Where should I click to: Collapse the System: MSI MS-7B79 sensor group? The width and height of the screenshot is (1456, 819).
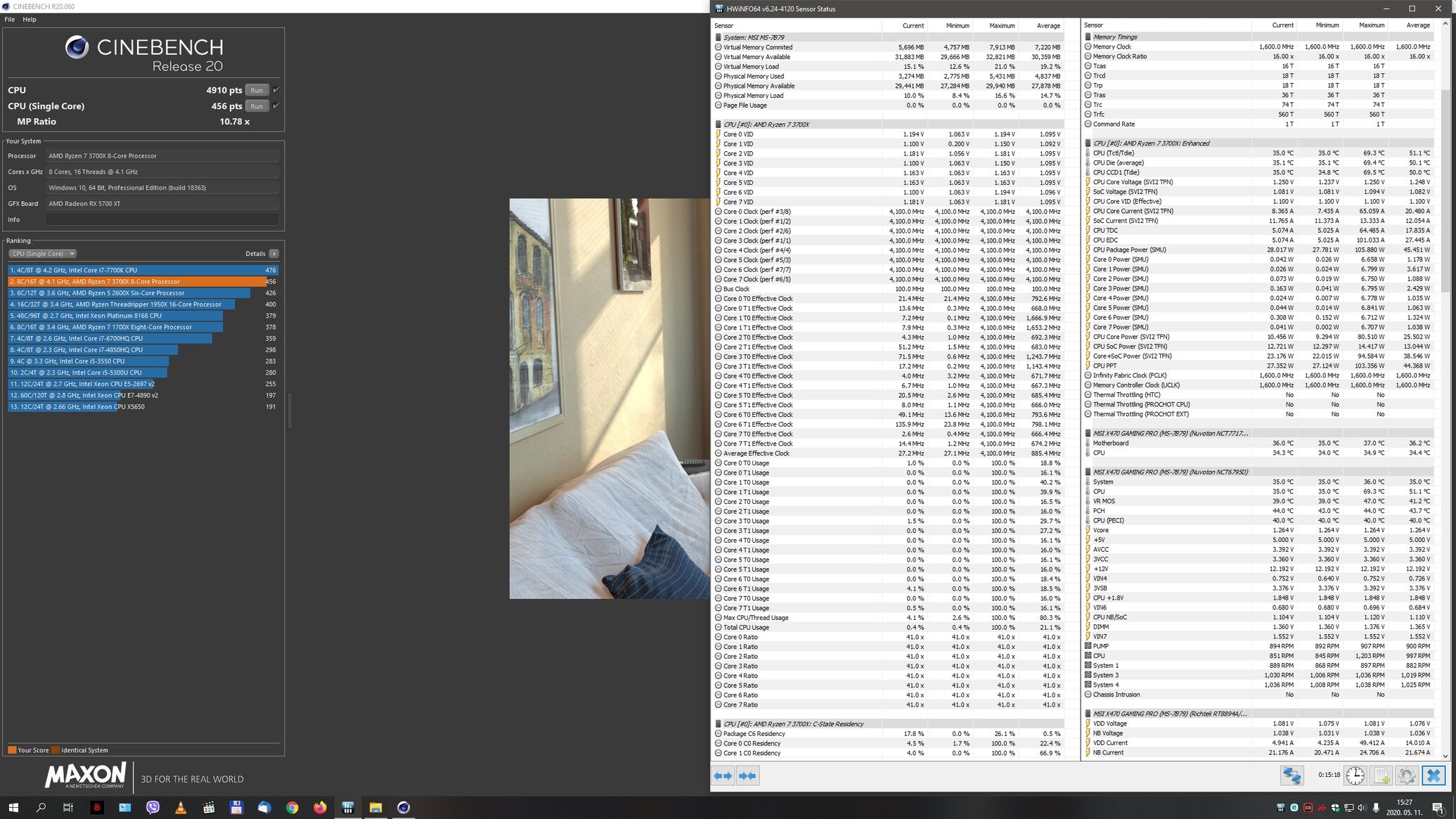(x=889, y=37)
